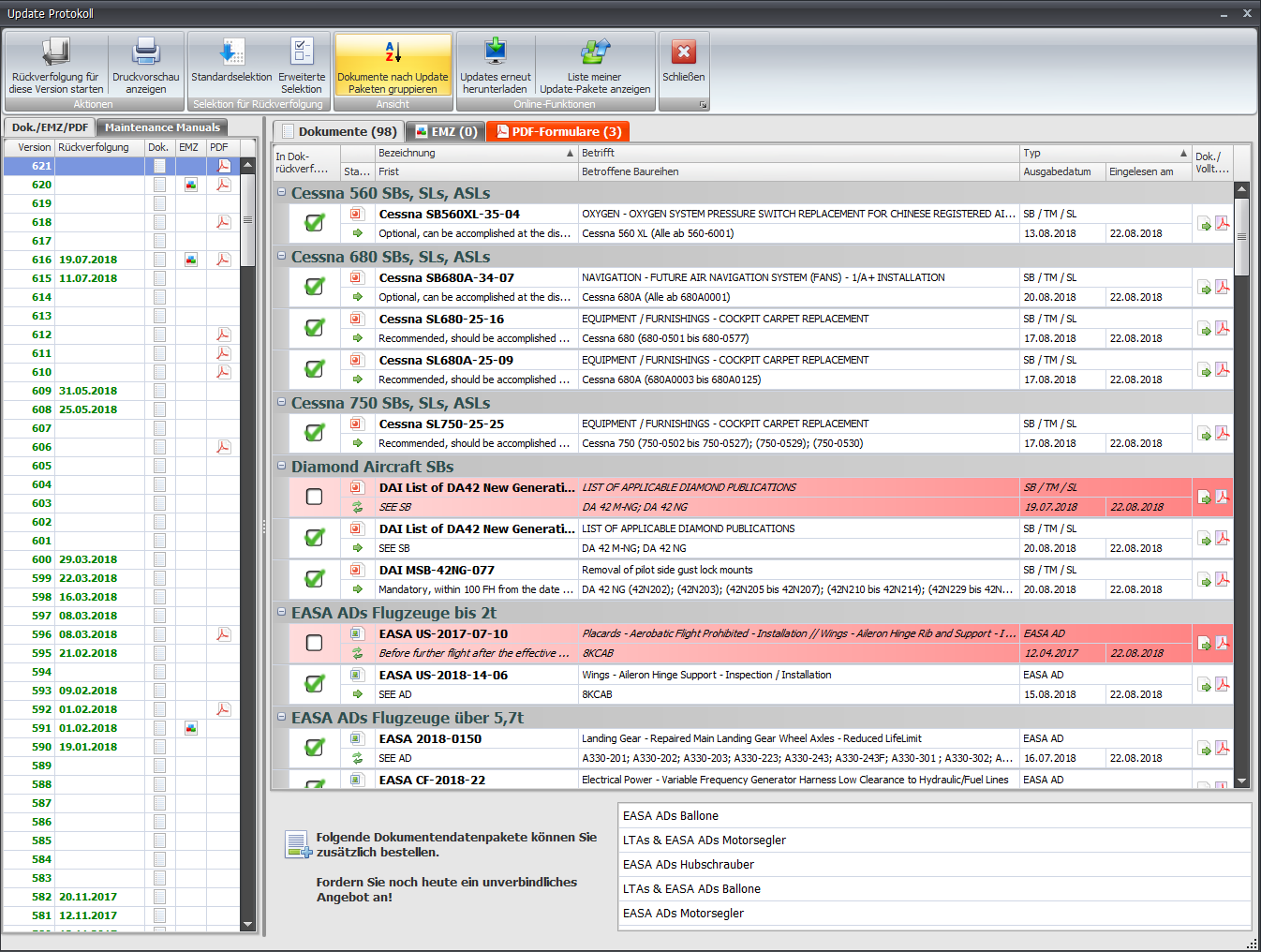The width and height of the screenshot is (1261, 952).
Task: Click Rückverfolgung column header in version list
Action: [99, 147]
